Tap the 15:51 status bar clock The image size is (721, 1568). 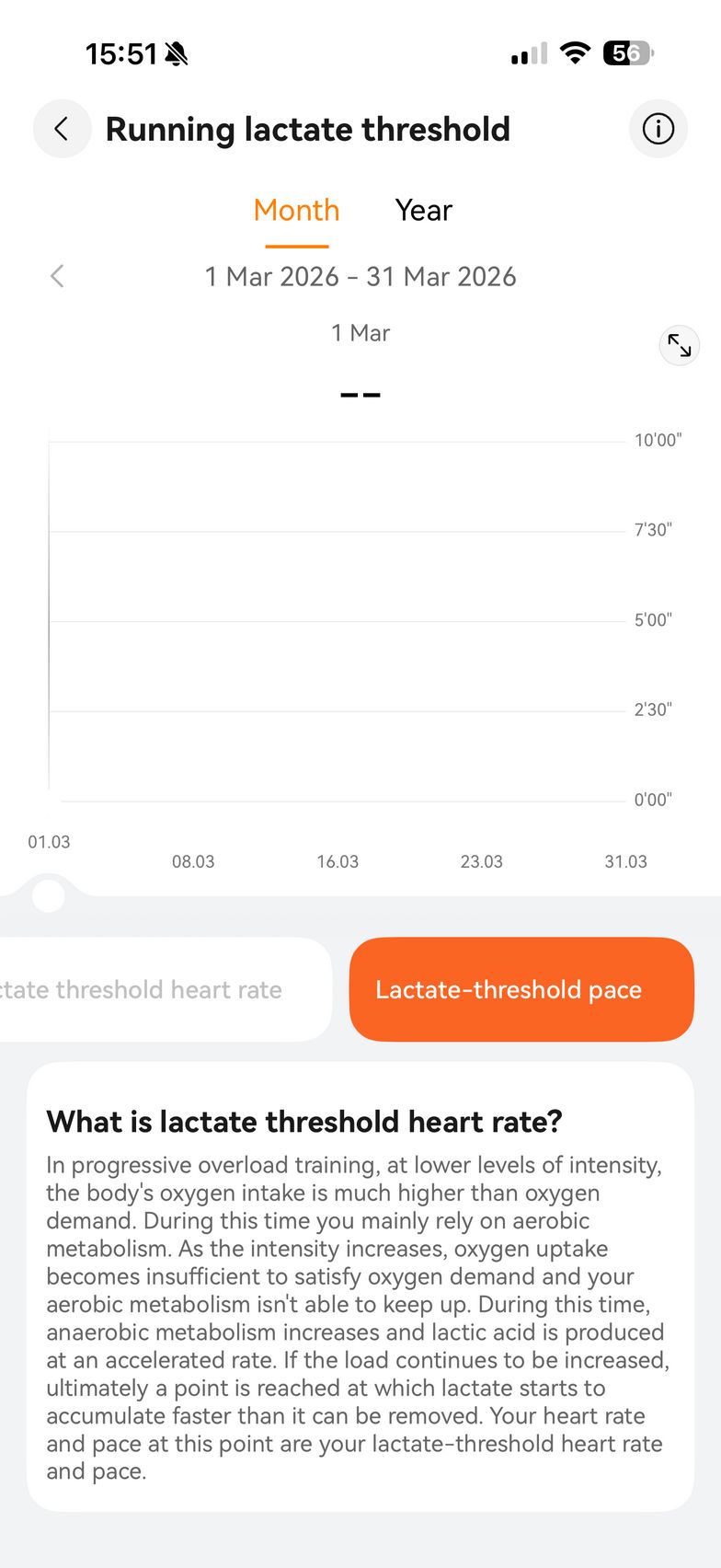[121, 54]
